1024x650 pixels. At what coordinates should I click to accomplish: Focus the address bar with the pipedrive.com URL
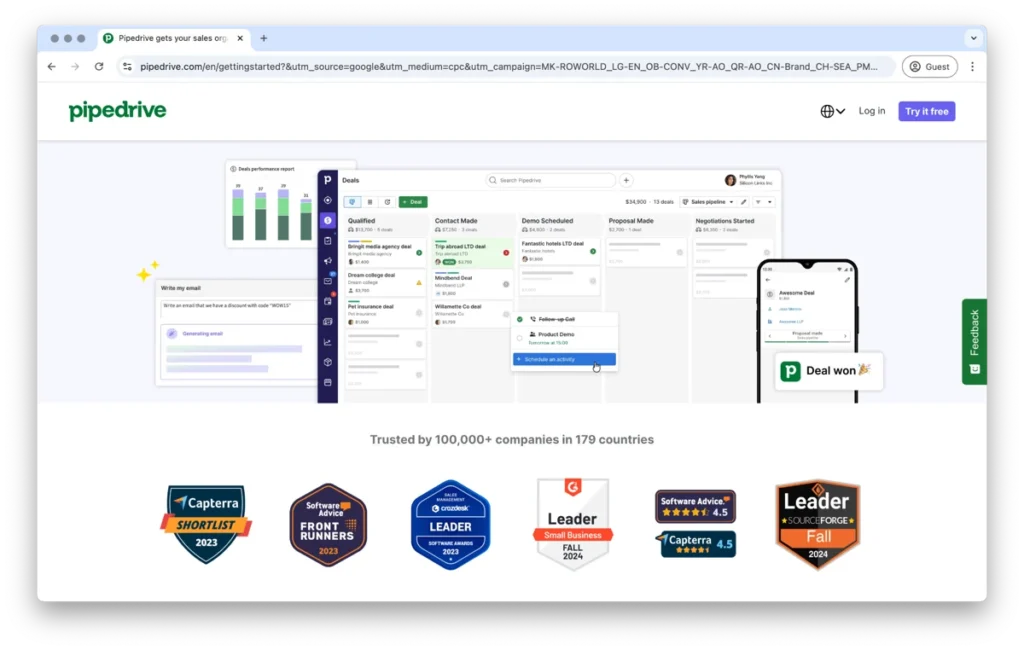509,67
